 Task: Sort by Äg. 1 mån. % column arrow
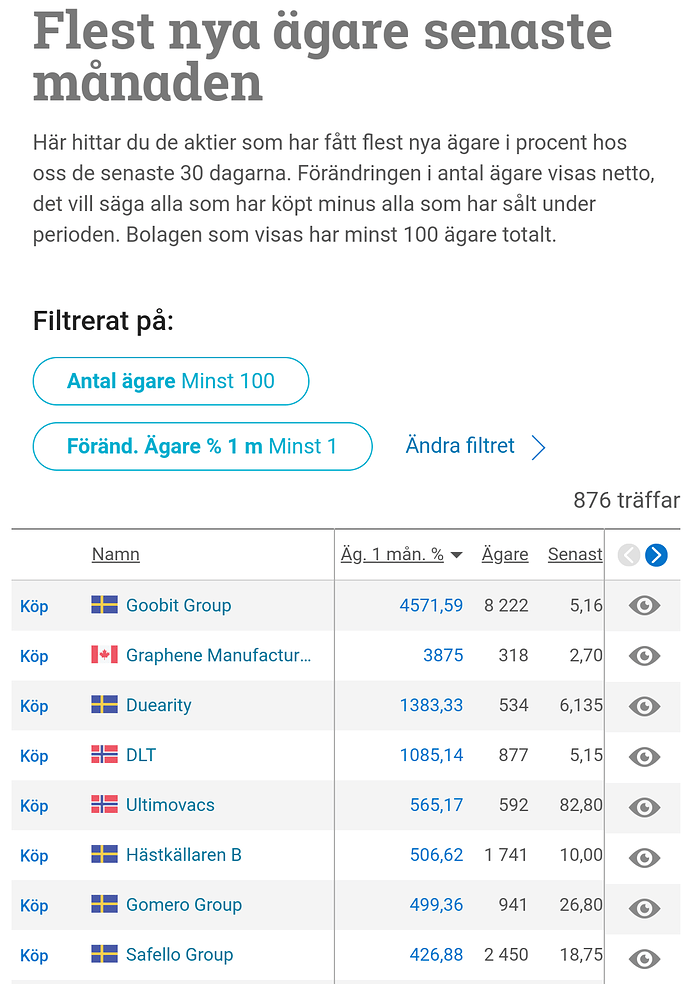pos(457,555)
